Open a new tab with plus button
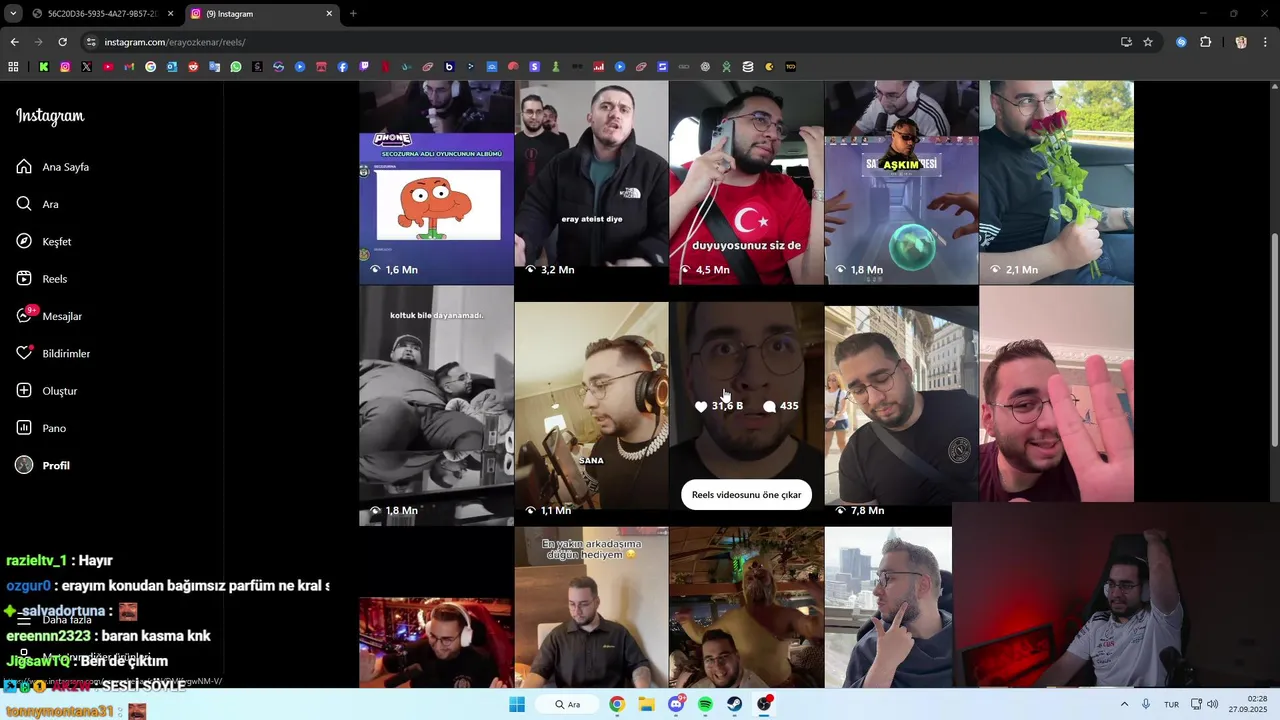The height and width of the screenshot is (720, 1280). click(353, 14)
